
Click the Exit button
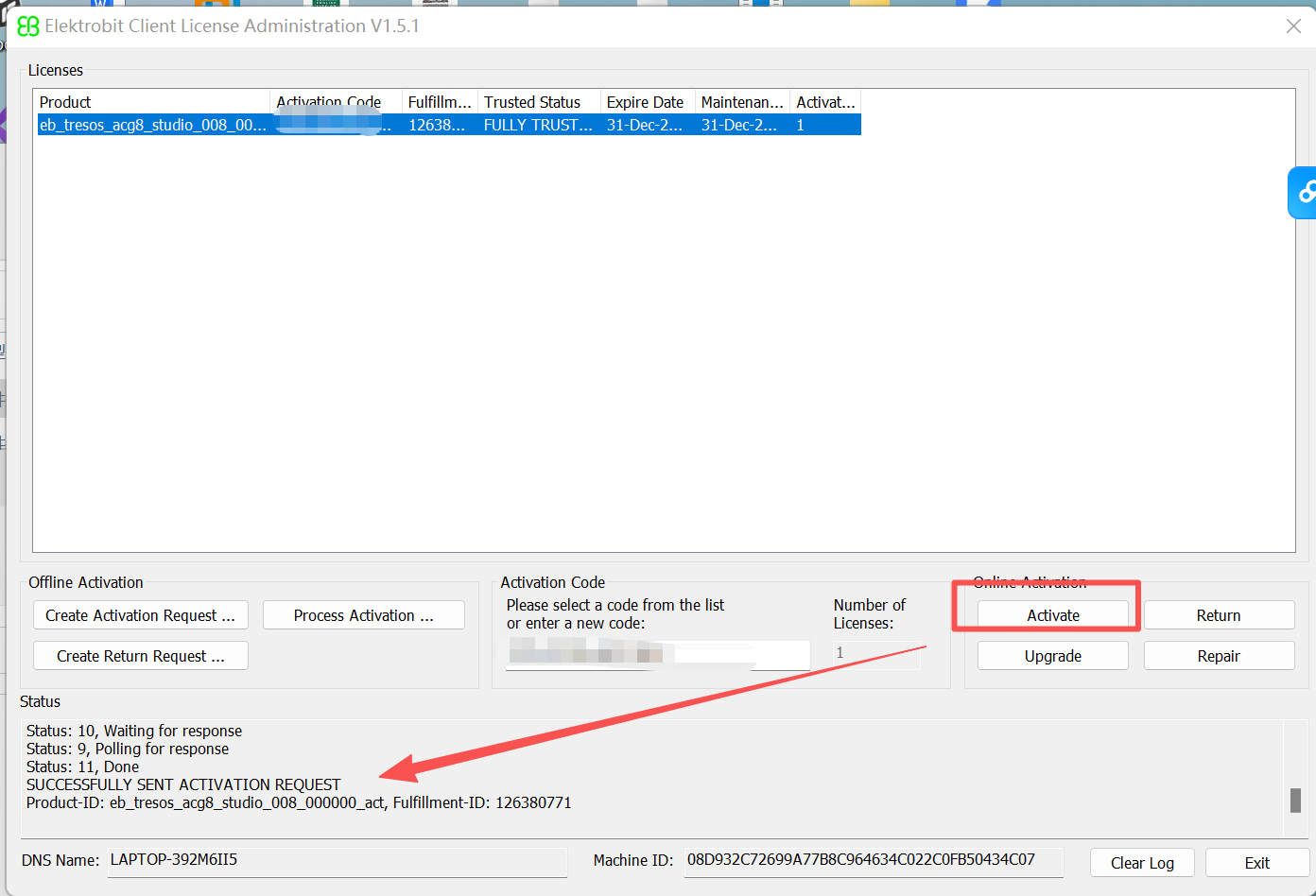(x=1256, y=863)
